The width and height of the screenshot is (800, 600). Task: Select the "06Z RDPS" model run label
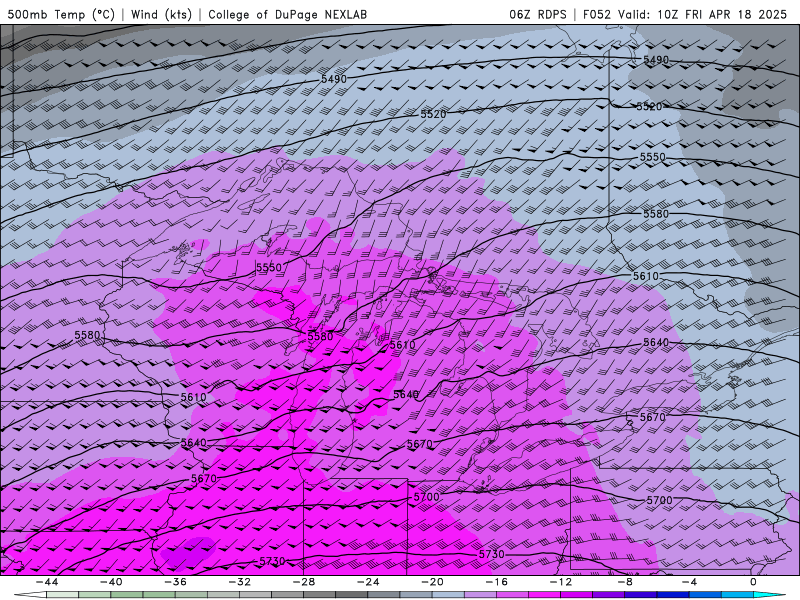pyautogui.click(x=538, y=14)
